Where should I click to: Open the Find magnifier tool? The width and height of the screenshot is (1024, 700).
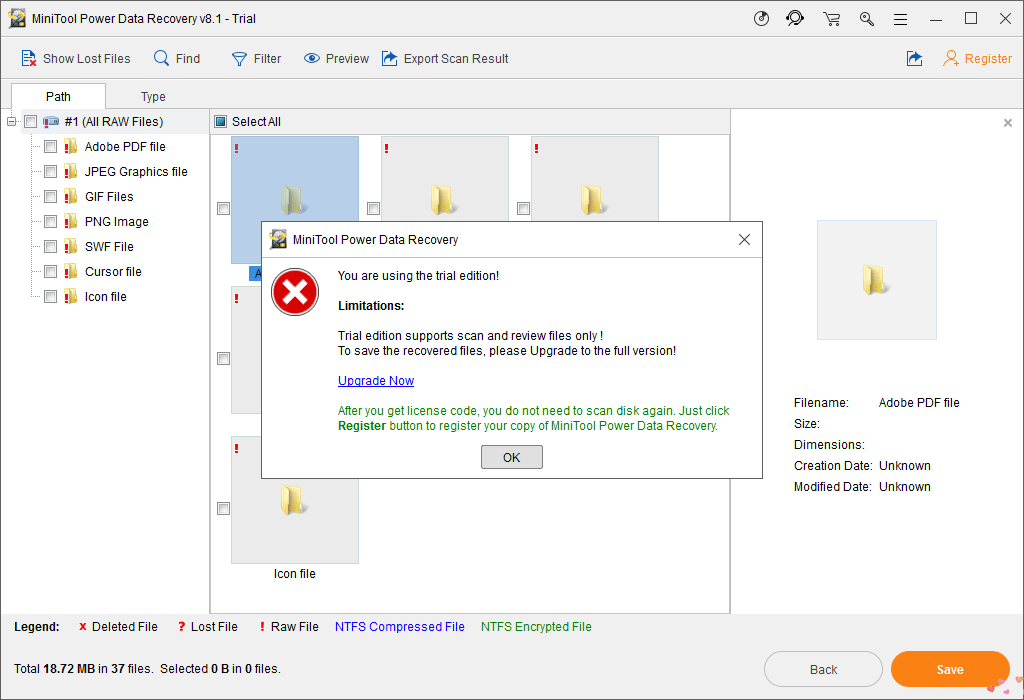tap(161, 58)
